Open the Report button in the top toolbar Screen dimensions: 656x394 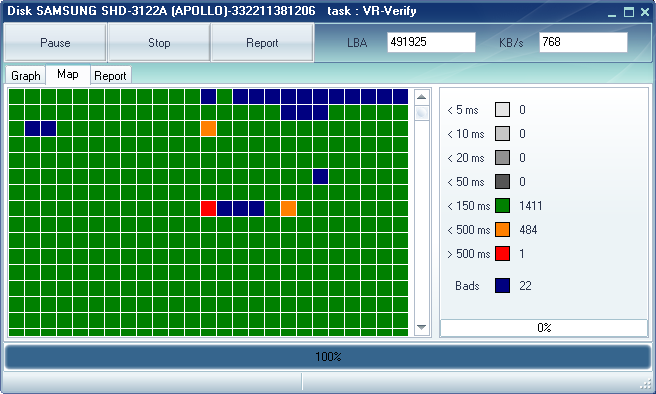coord(262,43)
